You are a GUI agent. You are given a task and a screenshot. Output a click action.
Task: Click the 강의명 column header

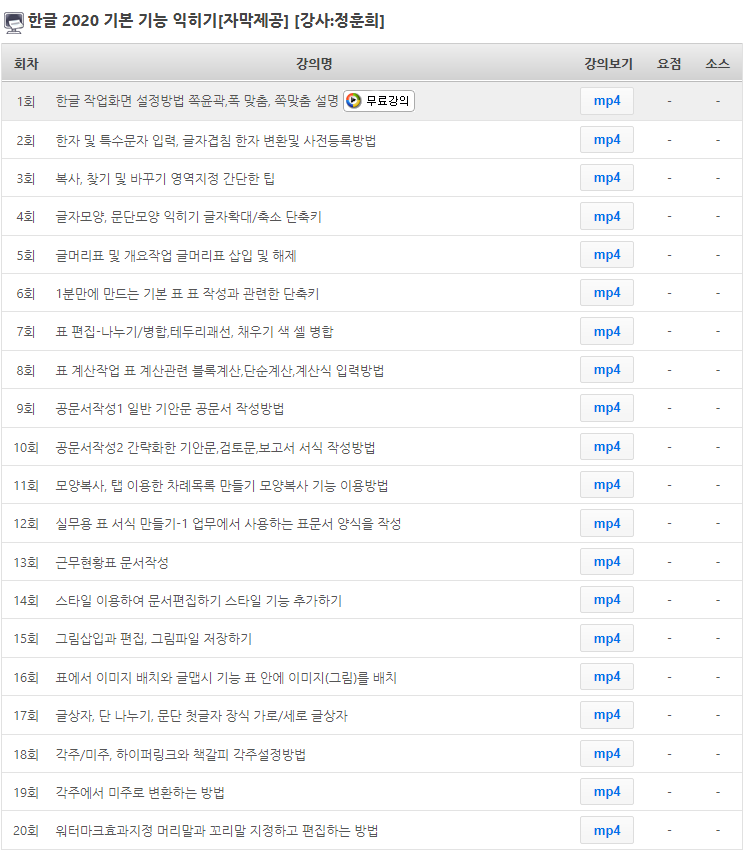point(314,64)
